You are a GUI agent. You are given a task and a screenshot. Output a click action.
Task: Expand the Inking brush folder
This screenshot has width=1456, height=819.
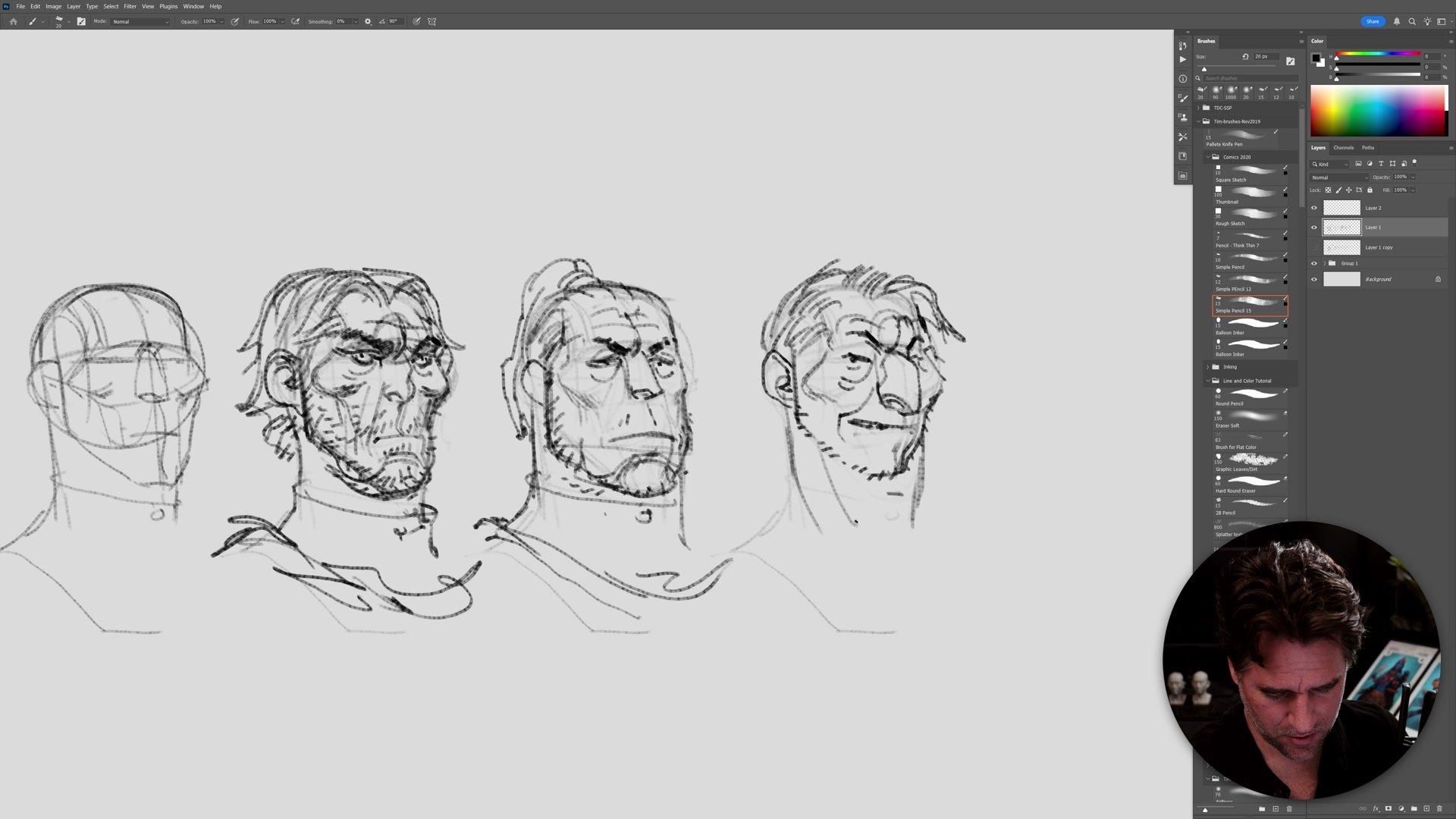pyautogui.click(x=1208, y=367)
